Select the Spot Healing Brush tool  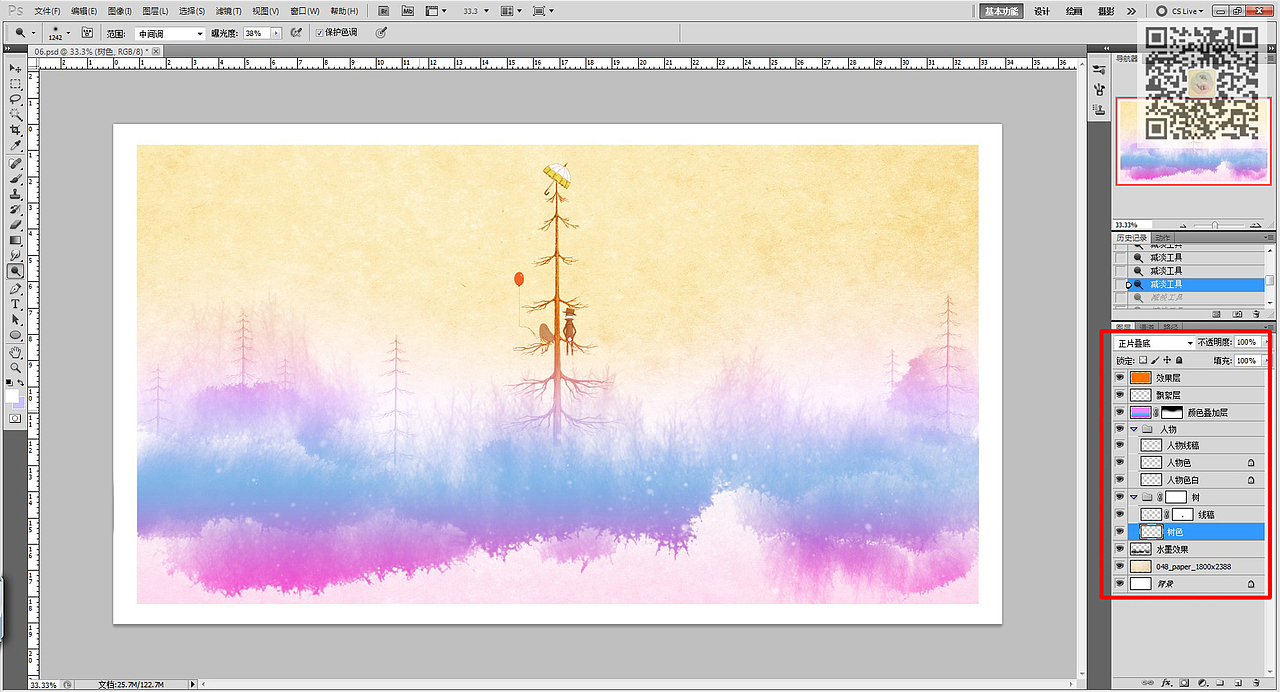pyautogui.click(x=15, y=163)
